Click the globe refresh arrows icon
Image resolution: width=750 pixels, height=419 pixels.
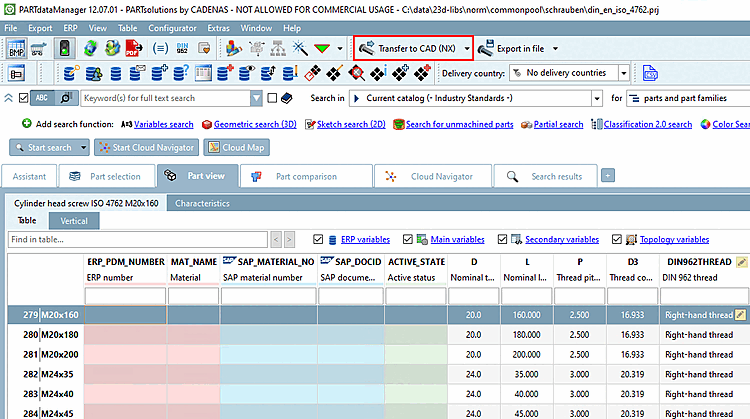(90, 48)
